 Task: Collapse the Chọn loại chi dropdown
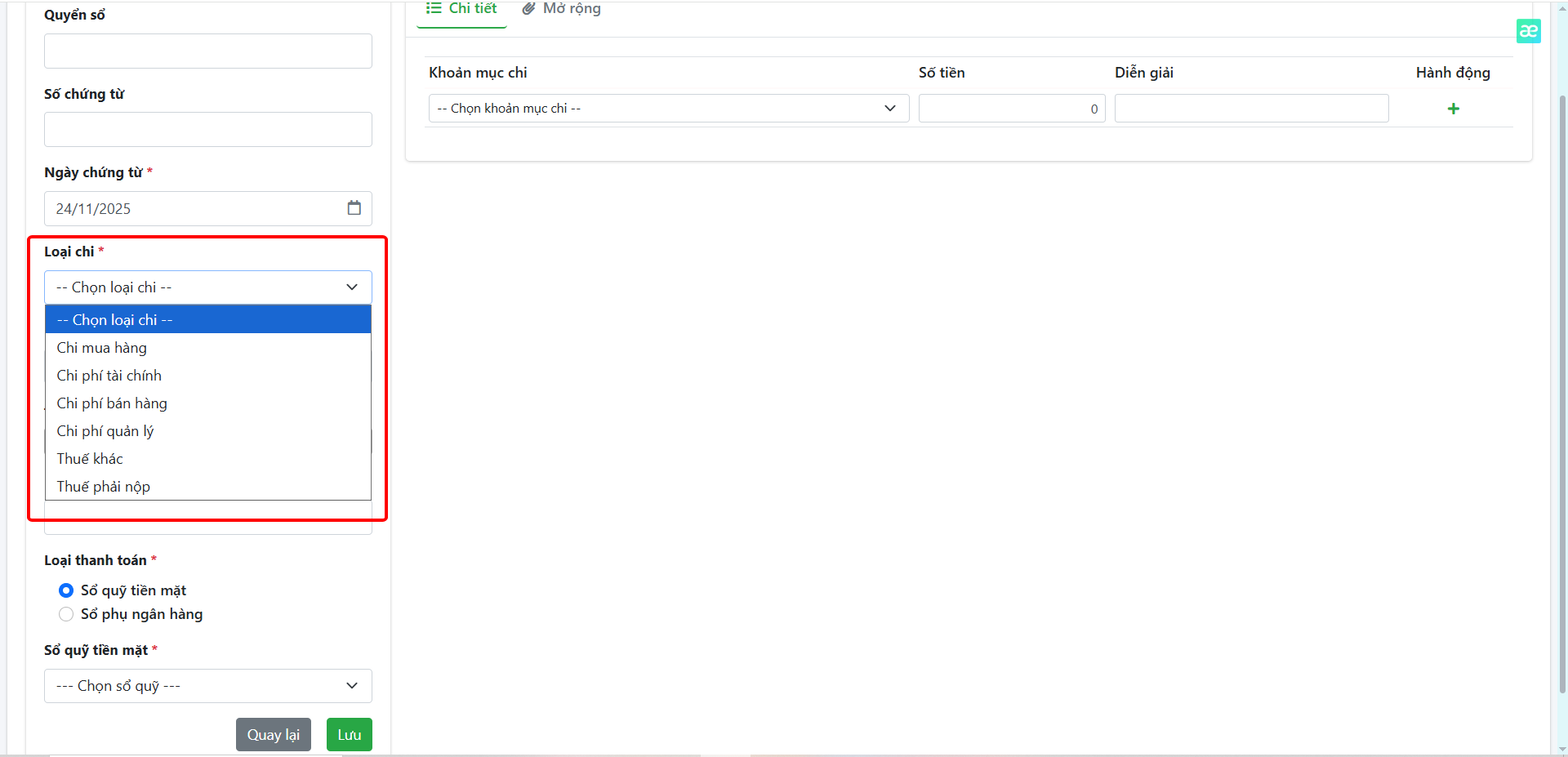coord(207,287)
